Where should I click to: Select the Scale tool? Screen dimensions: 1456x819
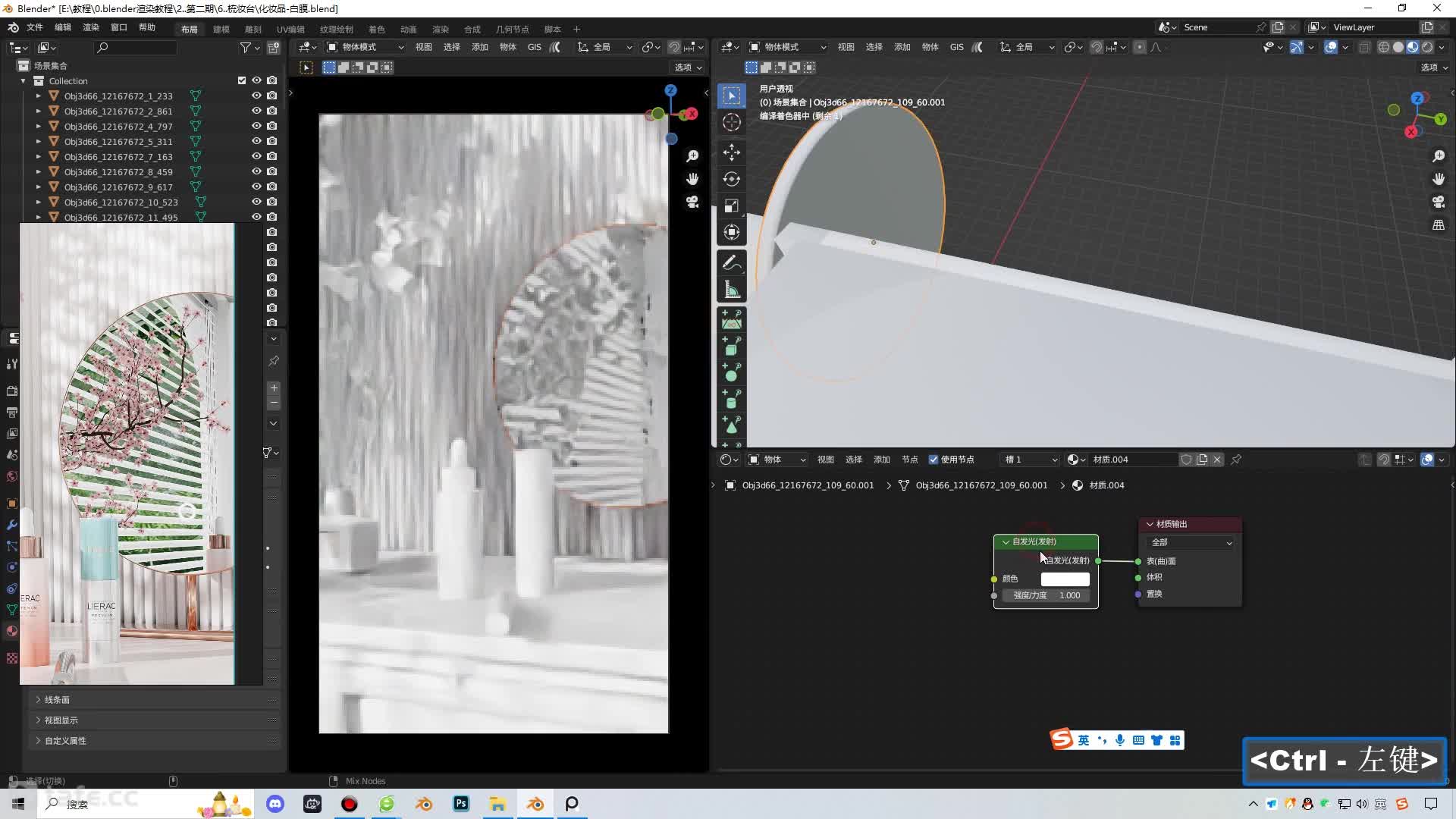tap(731, 206)
